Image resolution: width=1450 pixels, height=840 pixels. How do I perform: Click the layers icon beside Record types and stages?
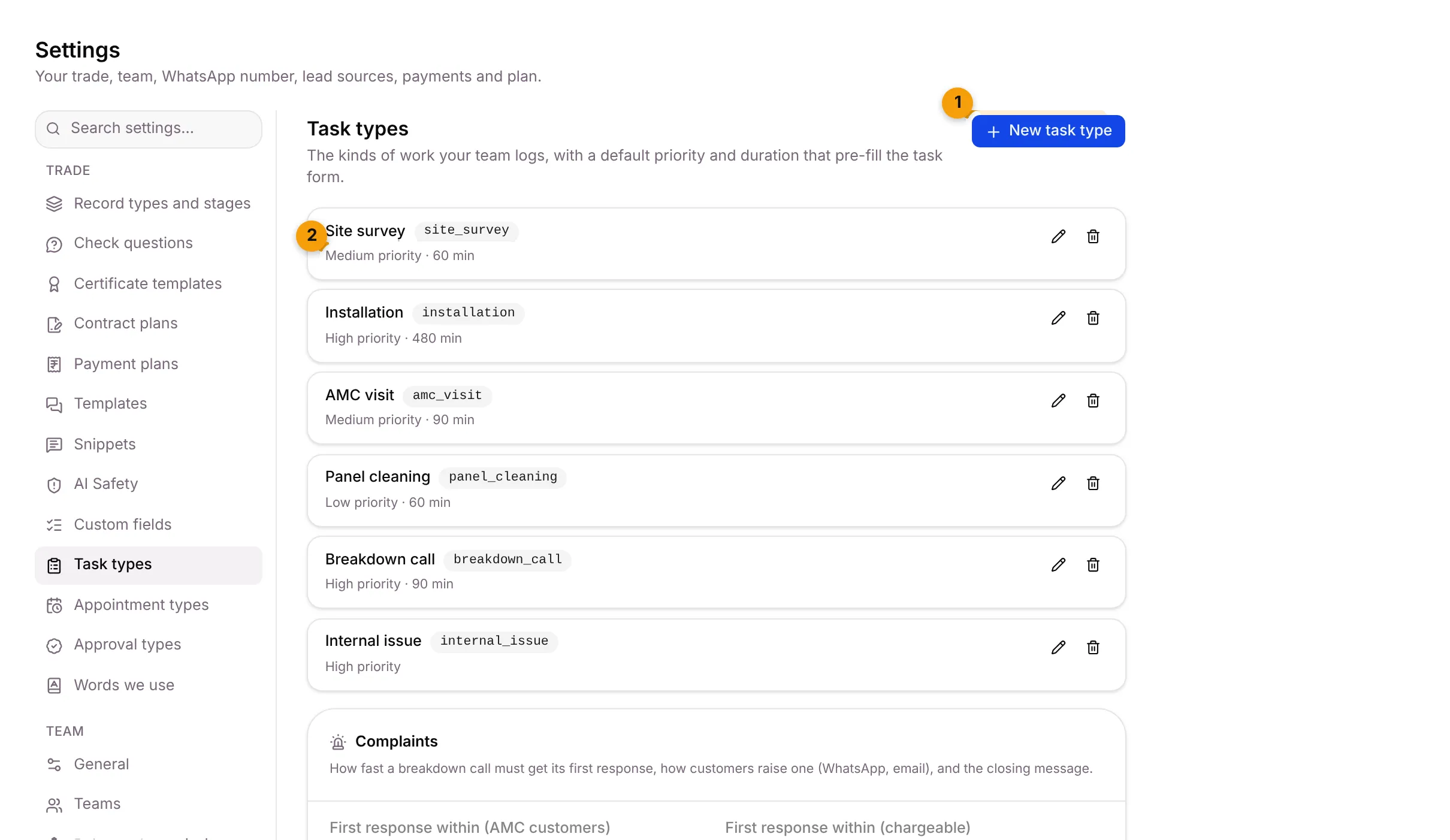tap(54, 204)
